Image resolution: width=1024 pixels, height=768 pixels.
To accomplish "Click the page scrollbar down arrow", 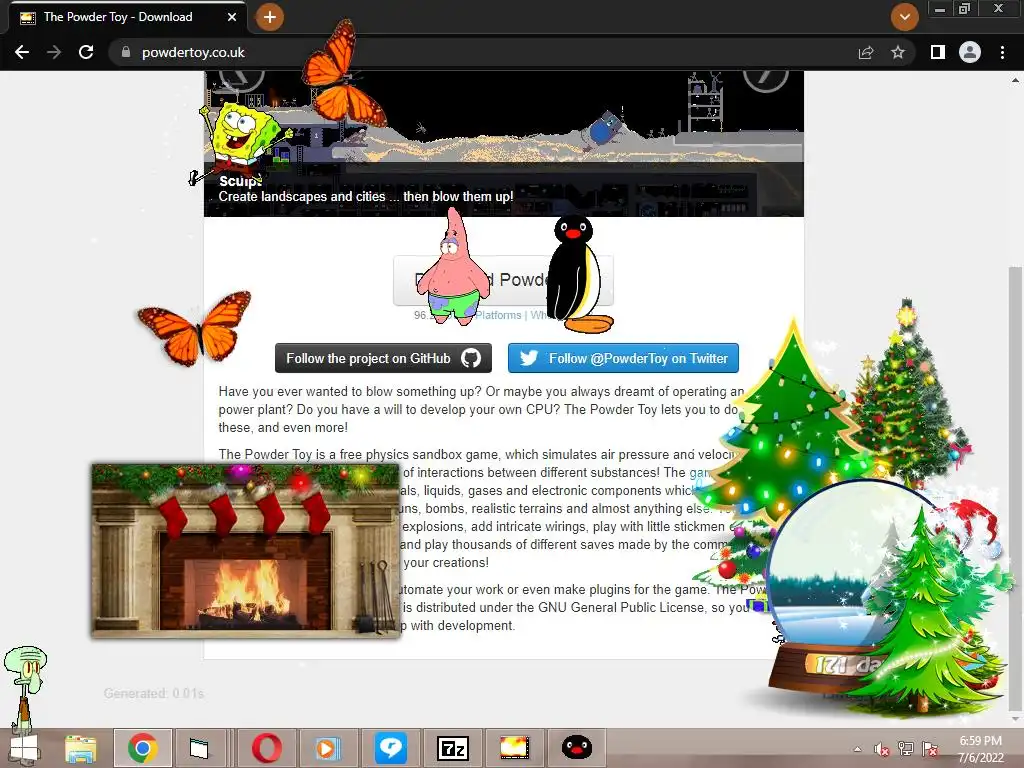I will (1015, 719).
